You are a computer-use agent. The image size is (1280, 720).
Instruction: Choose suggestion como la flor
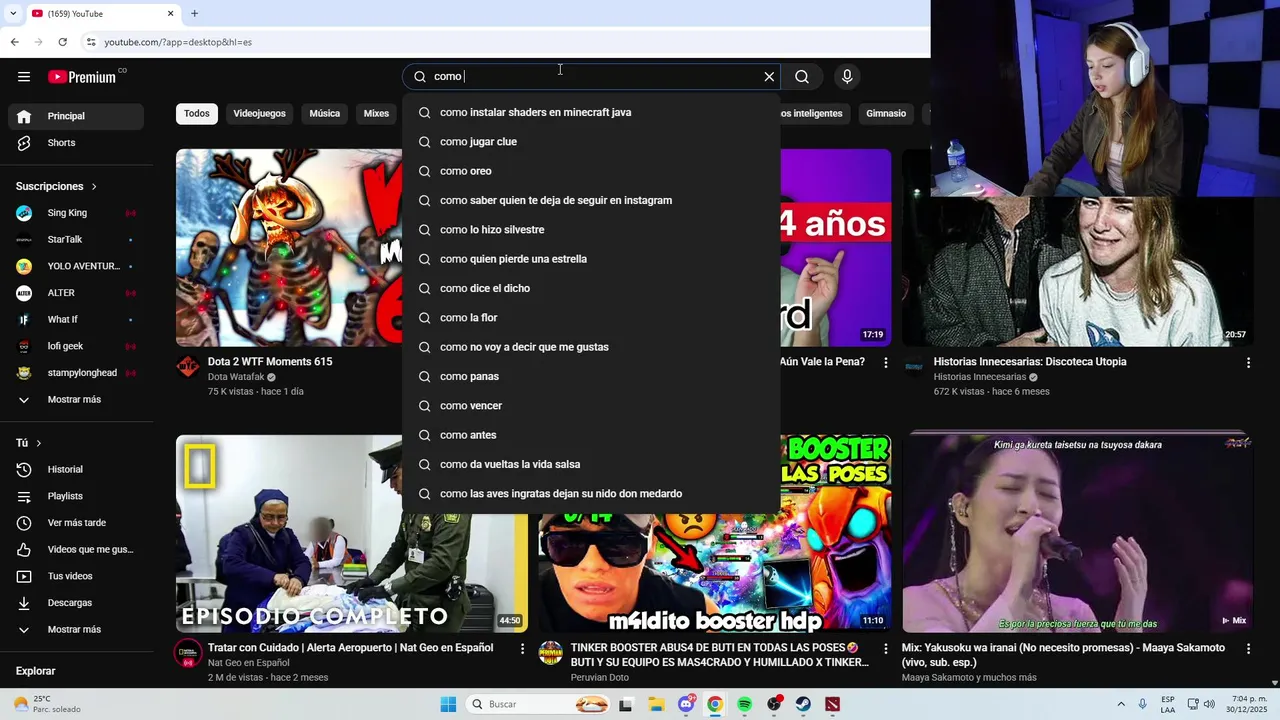click(x=591, y=318)
